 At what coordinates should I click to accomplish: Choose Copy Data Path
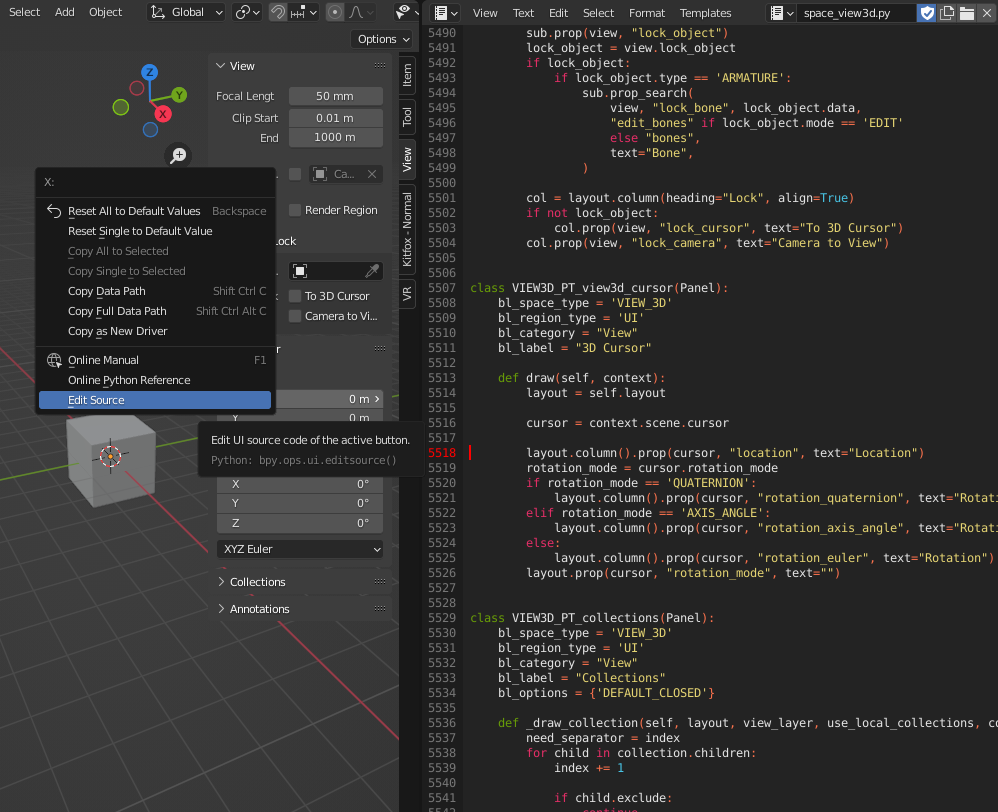pos(155,291)
